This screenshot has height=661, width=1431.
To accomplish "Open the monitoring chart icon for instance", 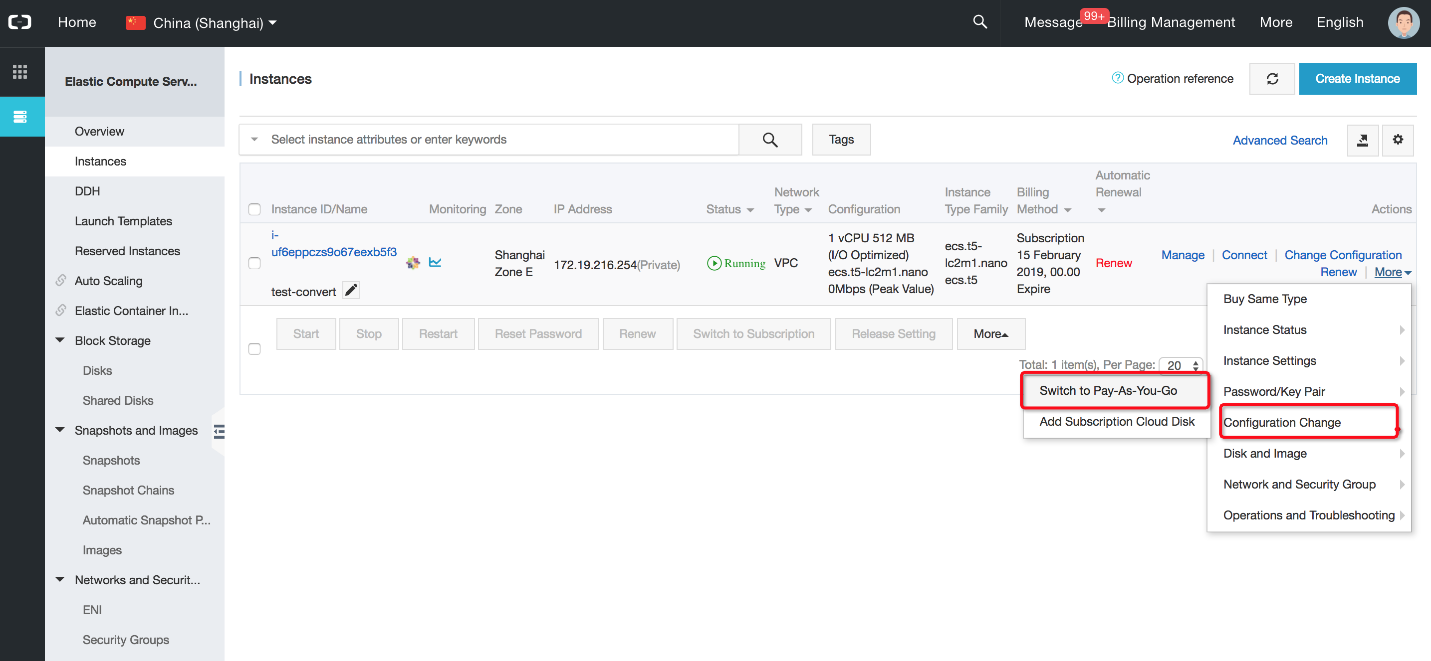I will [435, 262].
